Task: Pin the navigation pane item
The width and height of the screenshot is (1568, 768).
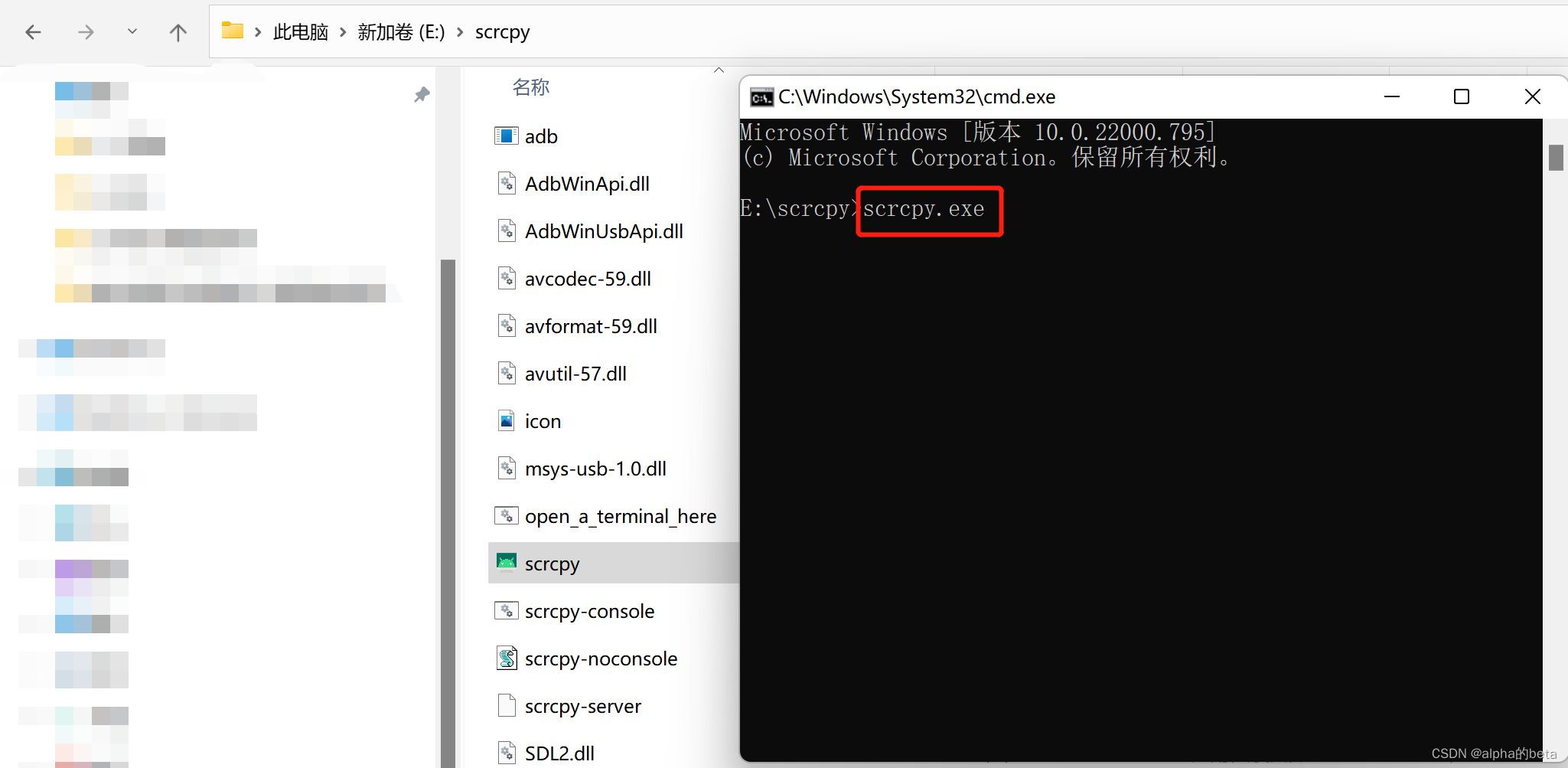Action: click(422, 94)
